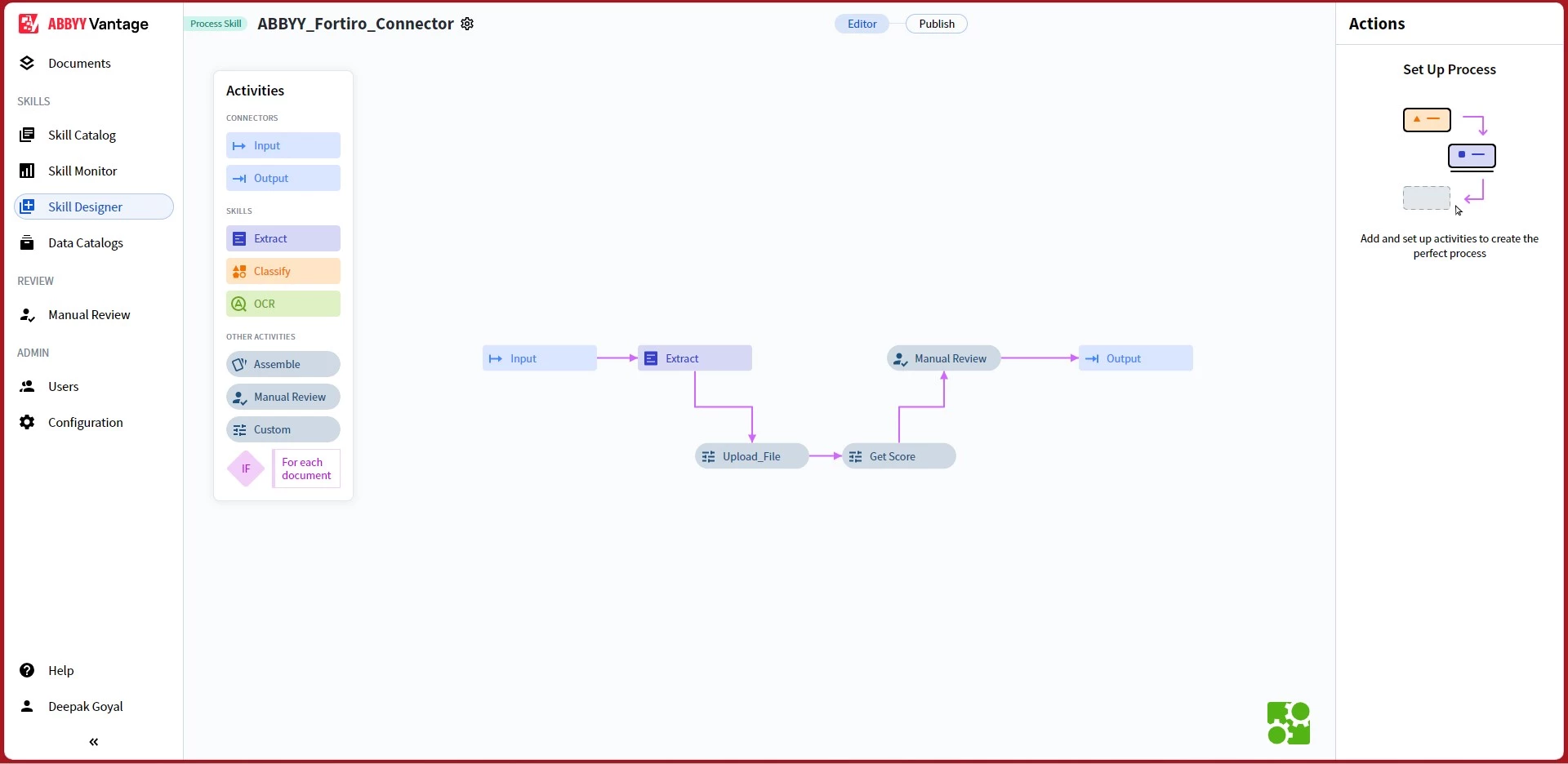Open the Users admin page
Screen dimensions: 1568x764
pyautogui.click(x=63, y=387)
